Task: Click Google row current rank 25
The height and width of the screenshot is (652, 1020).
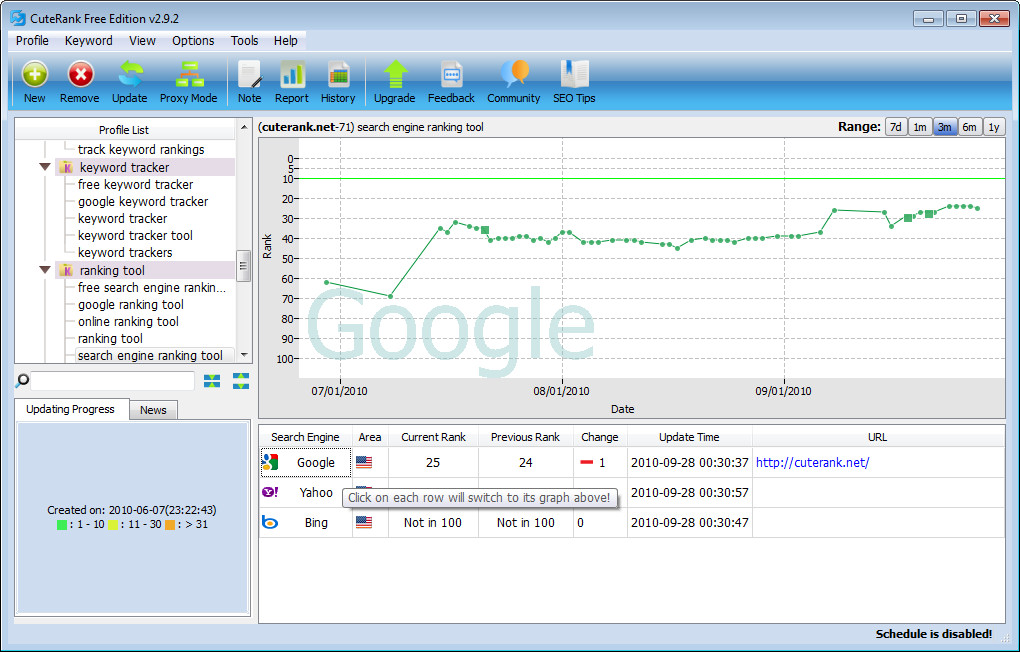Action: point(433,463)
